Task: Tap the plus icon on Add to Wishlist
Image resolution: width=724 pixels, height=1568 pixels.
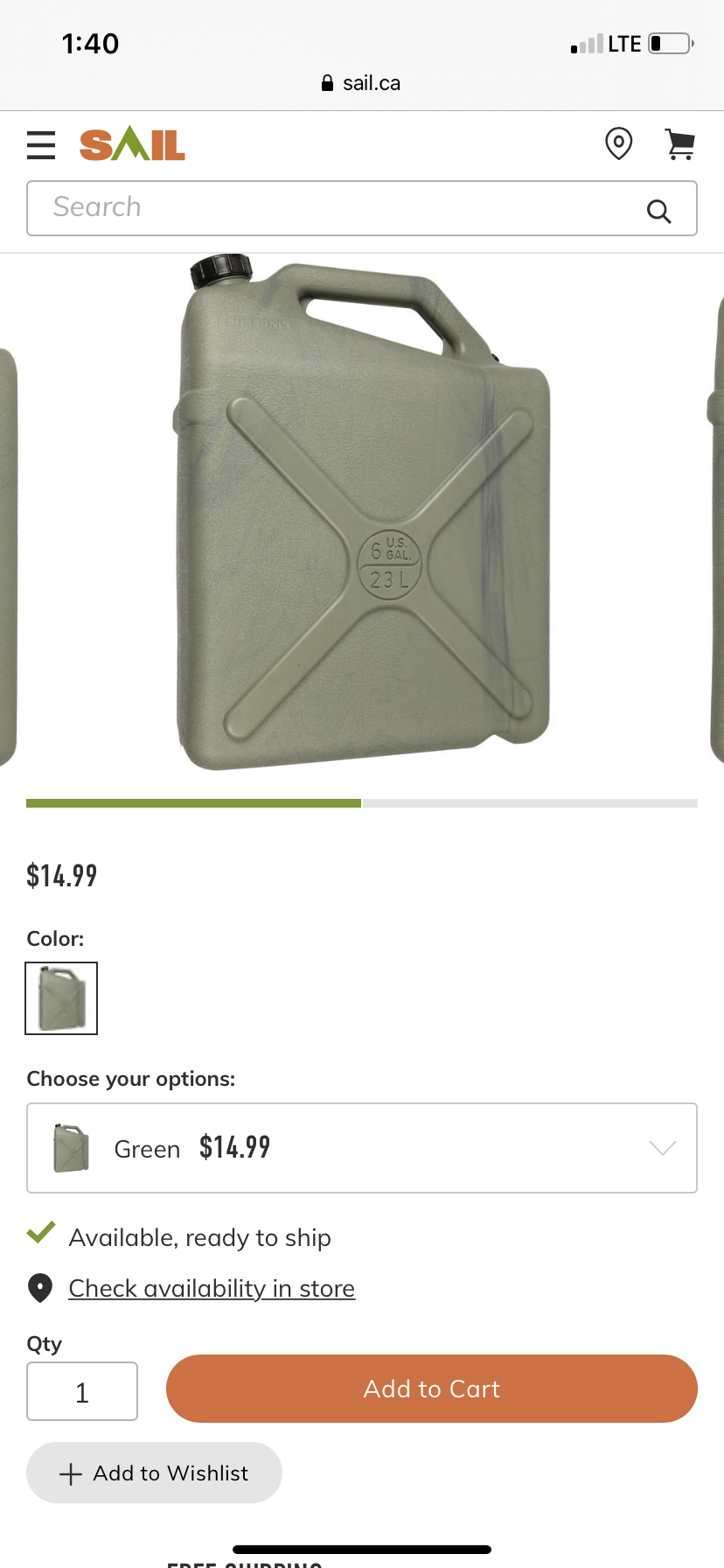Action: coord(70,1474)
